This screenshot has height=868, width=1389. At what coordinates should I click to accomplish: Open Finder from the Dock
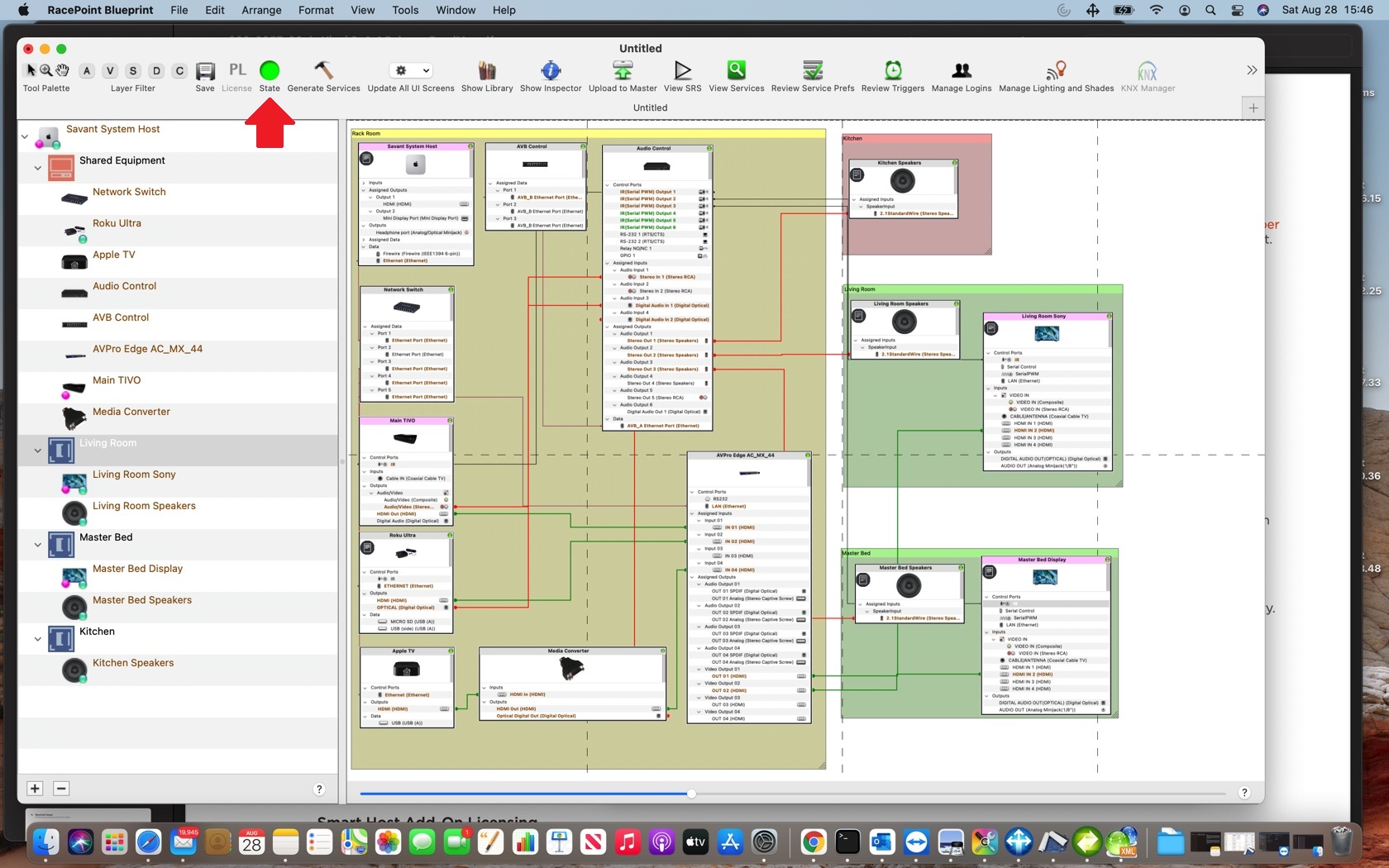(x=45, y=842)
